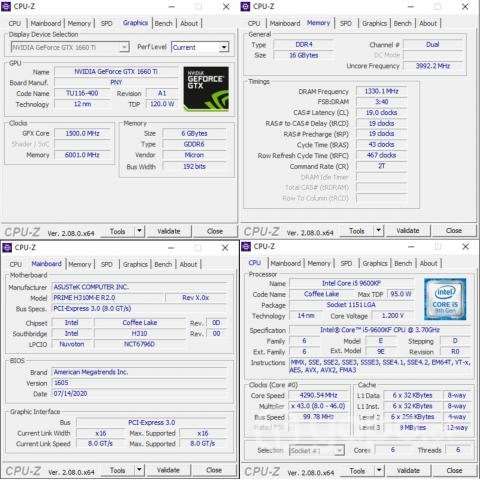Switch to Memory tab in CPU window

click(x=319, y=263)
